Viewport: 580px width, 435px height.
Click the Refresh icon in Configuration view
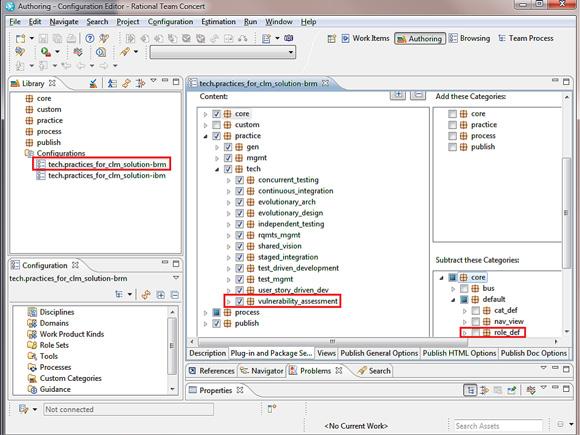pyautogui.click(x=146, y=295)
